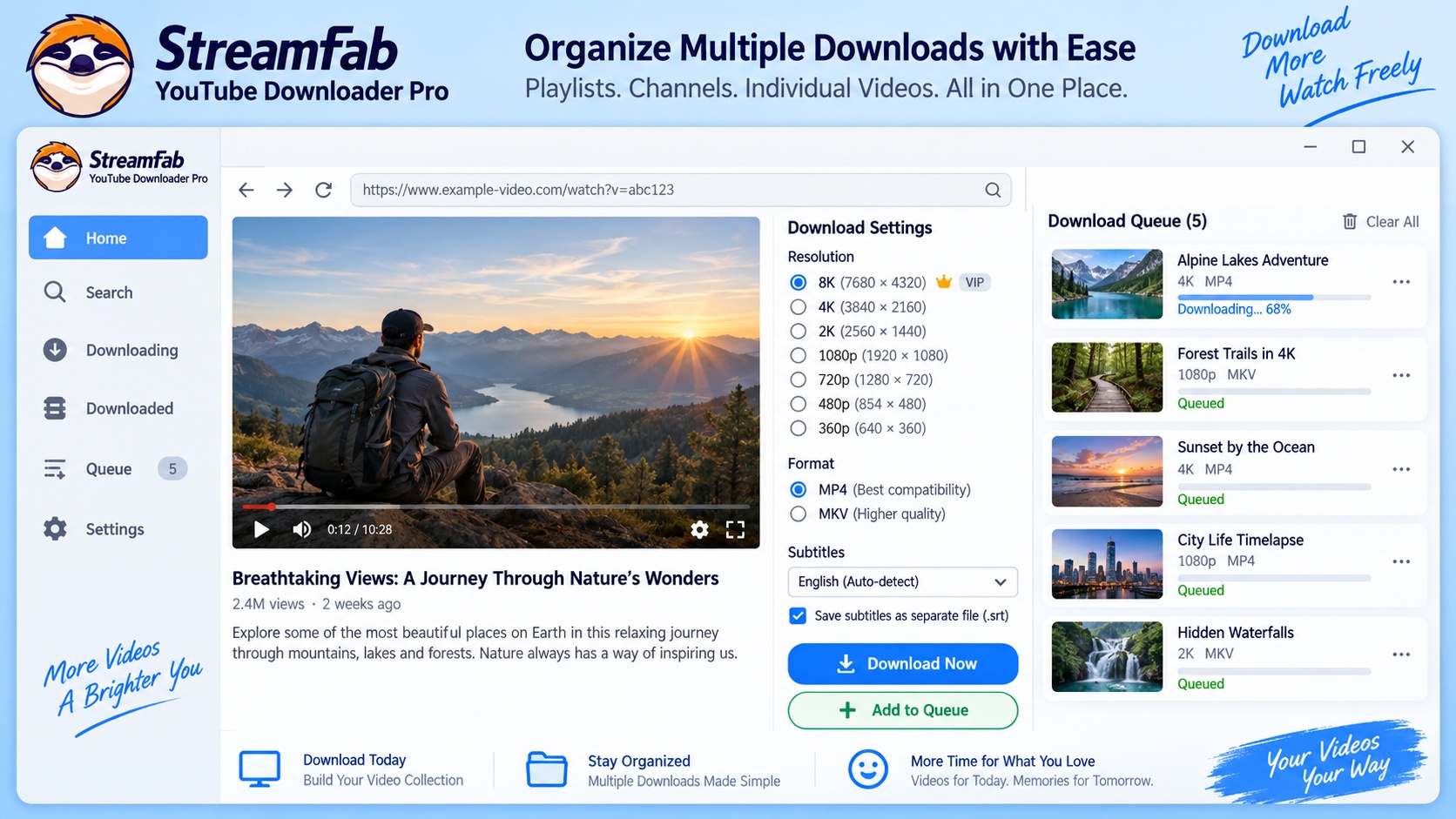Click the Alpine Lakes Adventure download progress bar
1456x819 pixels.
pyautogui.click(x=1274, y=298)
